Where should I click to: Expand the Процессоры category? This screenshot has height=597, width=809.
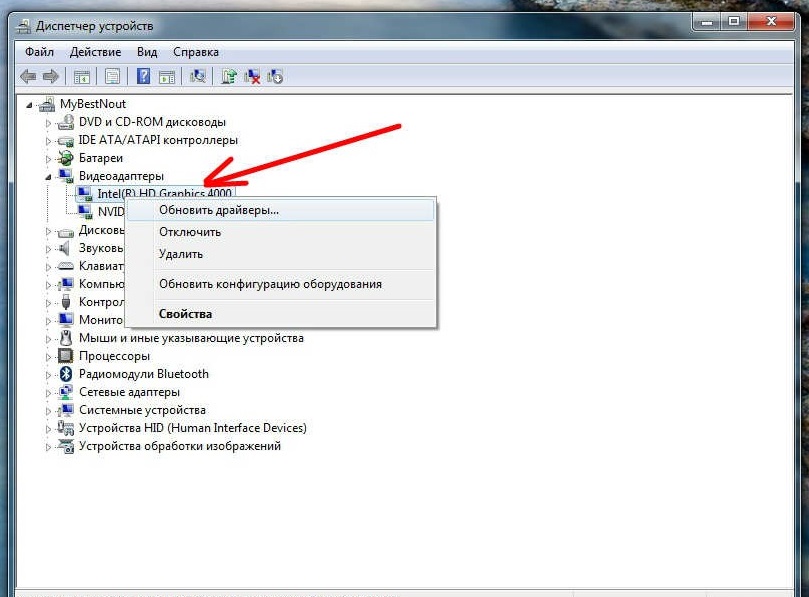click(x=48, y=357)
